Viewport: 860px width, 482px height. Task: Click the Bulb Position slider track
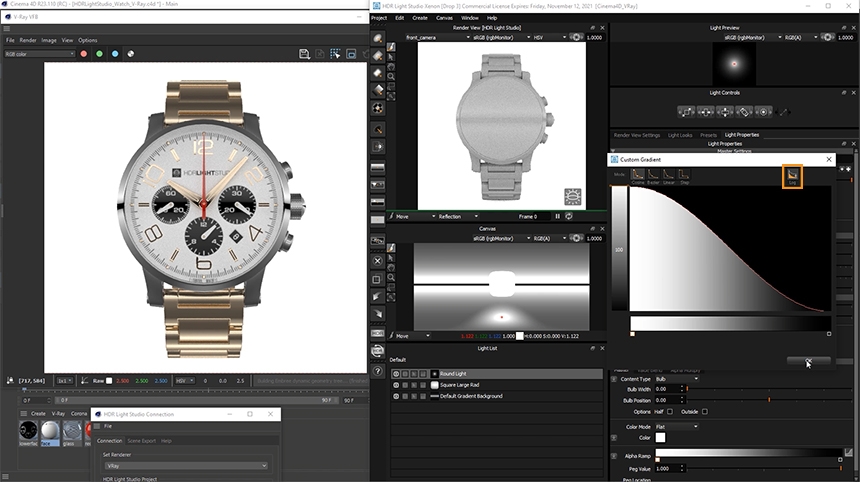(x=769, y=400)
